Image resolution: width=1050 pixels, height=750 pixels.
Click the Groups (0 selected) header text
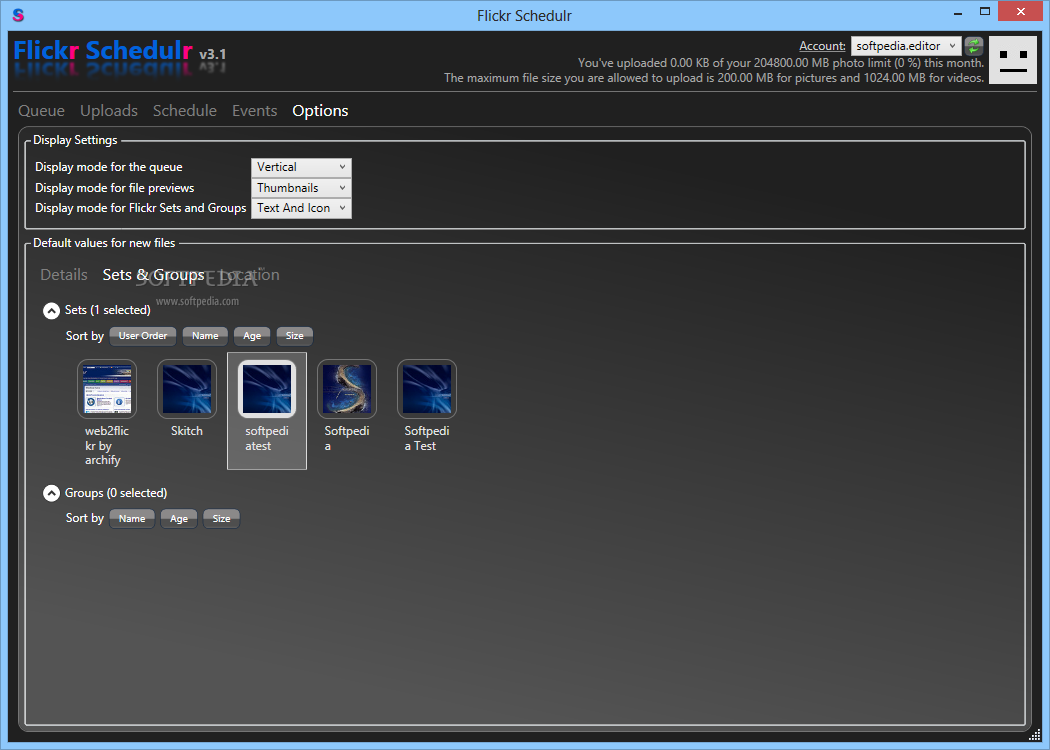tap(116, 493)
